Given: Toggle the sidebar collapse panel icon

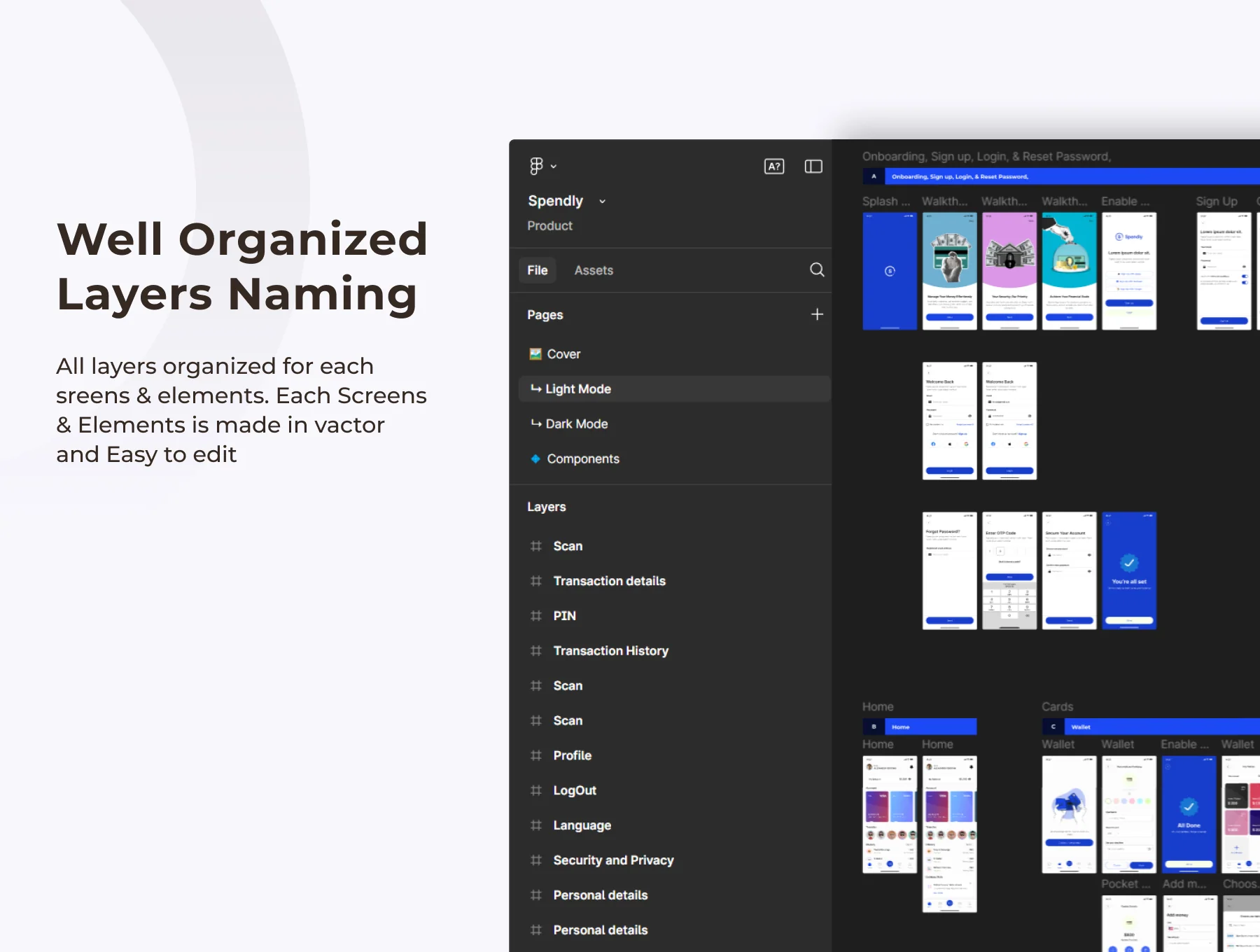Looking at the screenshot, I should 813,166.
